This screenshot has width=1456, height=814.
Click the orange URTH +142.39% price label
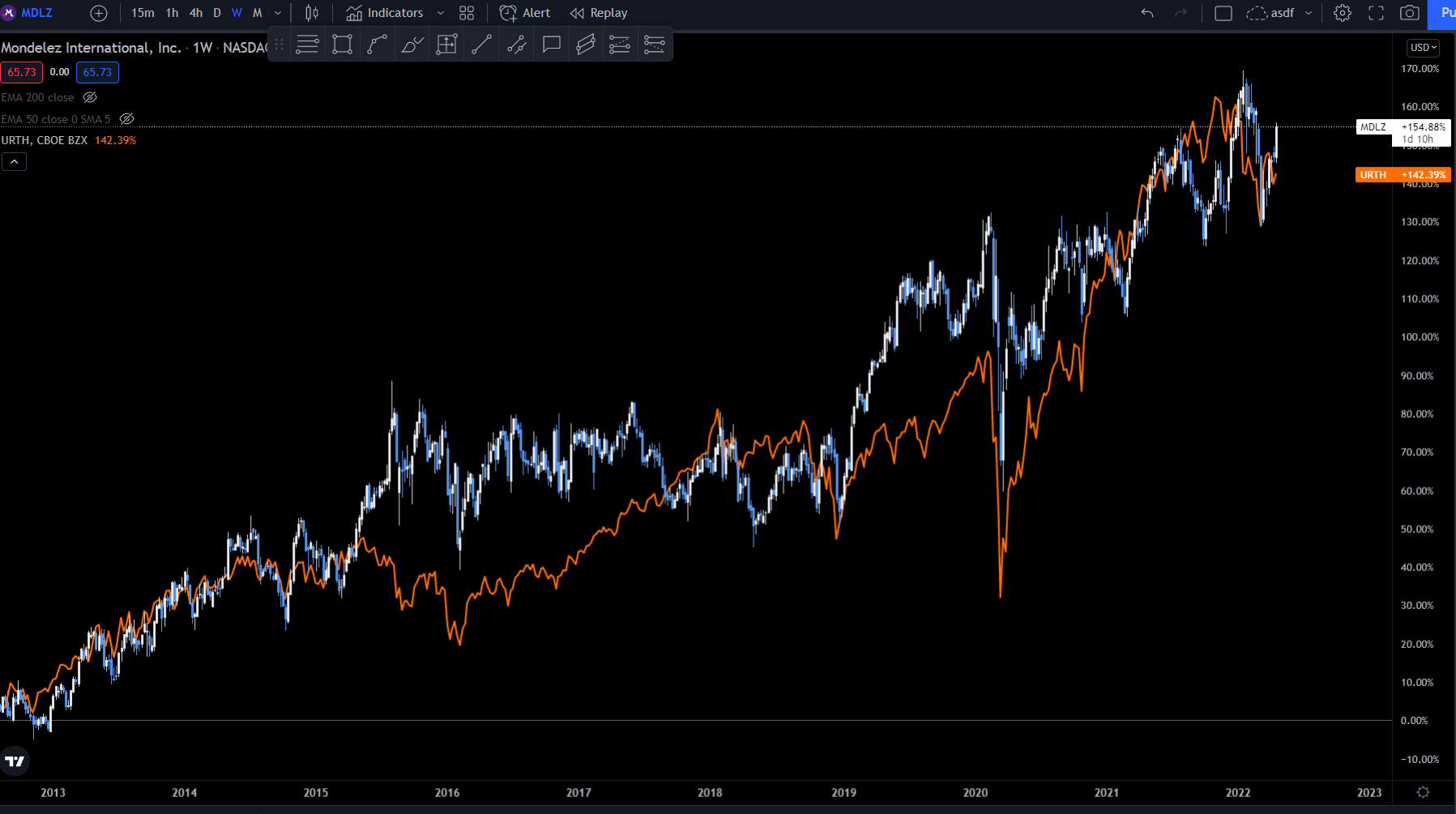click(1403, 175)
